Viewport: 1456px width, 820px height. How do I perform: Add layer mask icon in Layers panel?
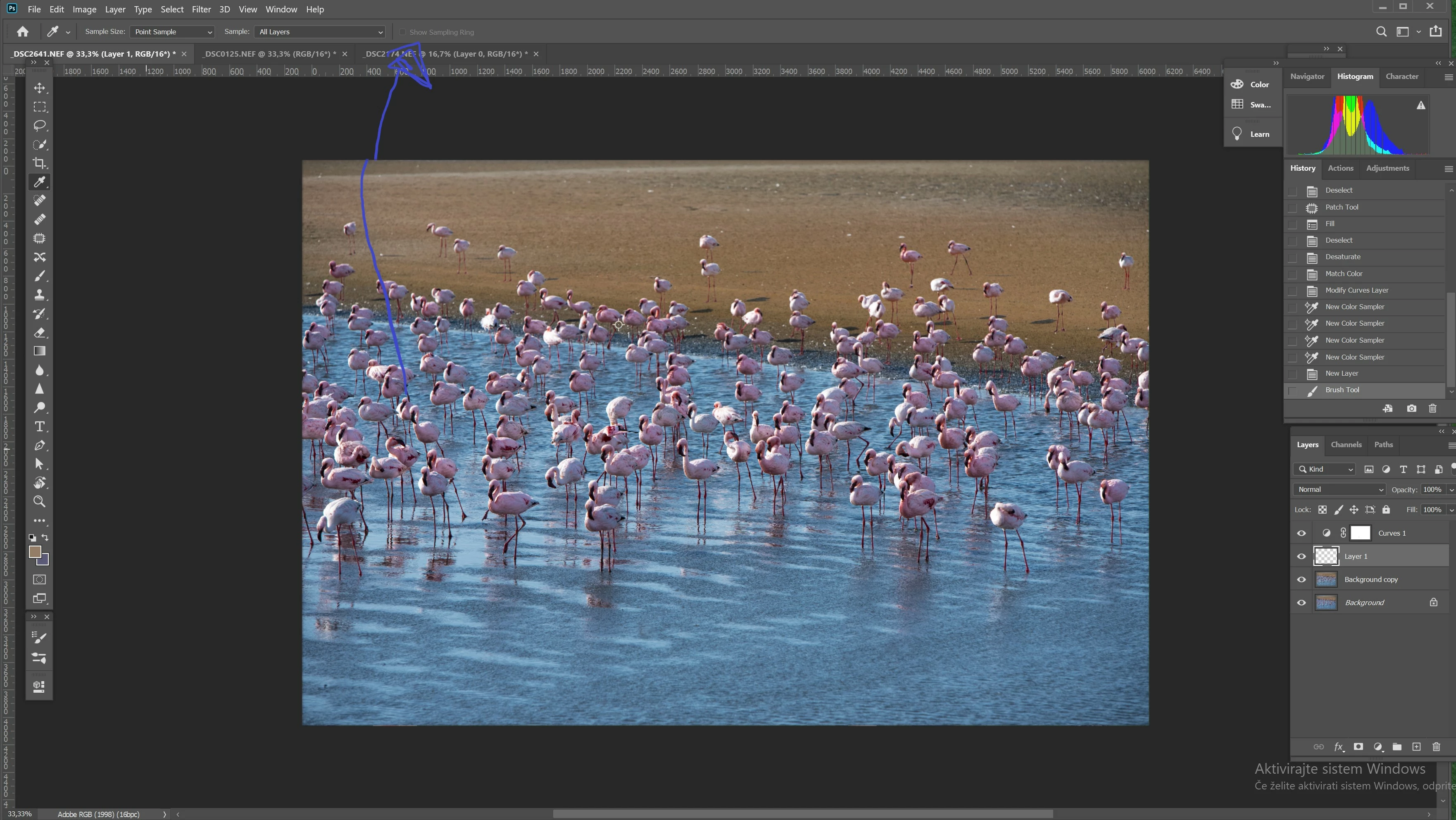1358,747
